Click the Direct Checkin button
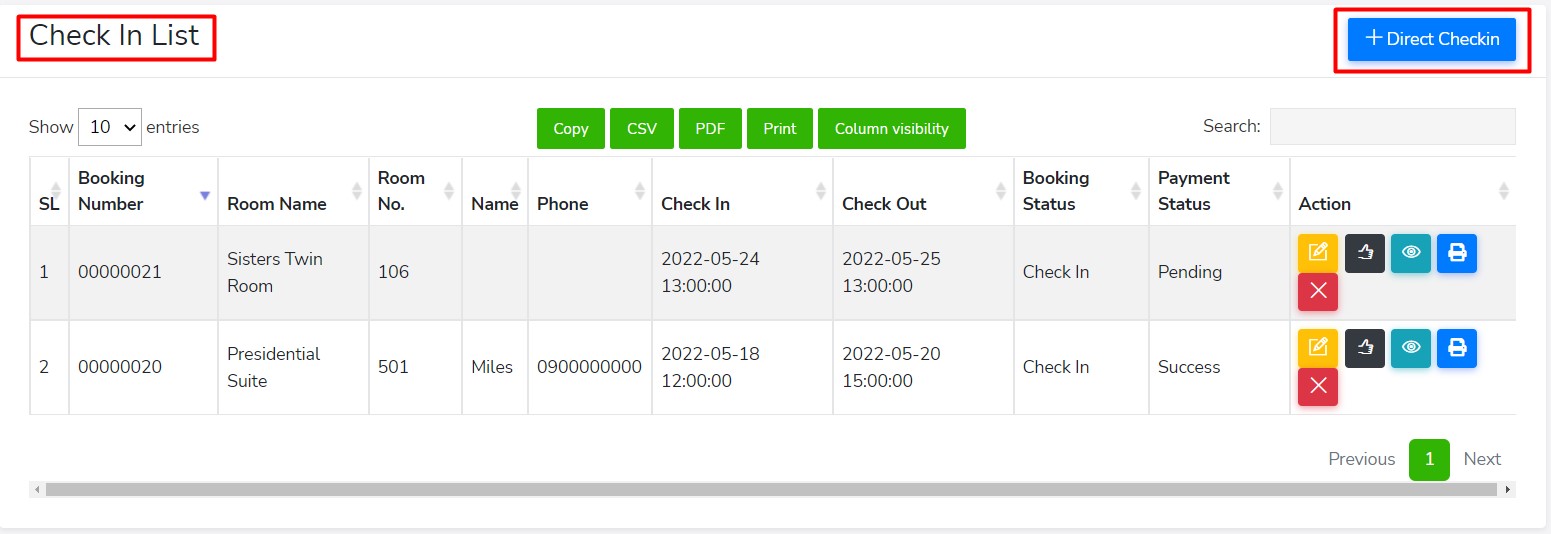This screenshot has width=1551, height=534. 1431,39
